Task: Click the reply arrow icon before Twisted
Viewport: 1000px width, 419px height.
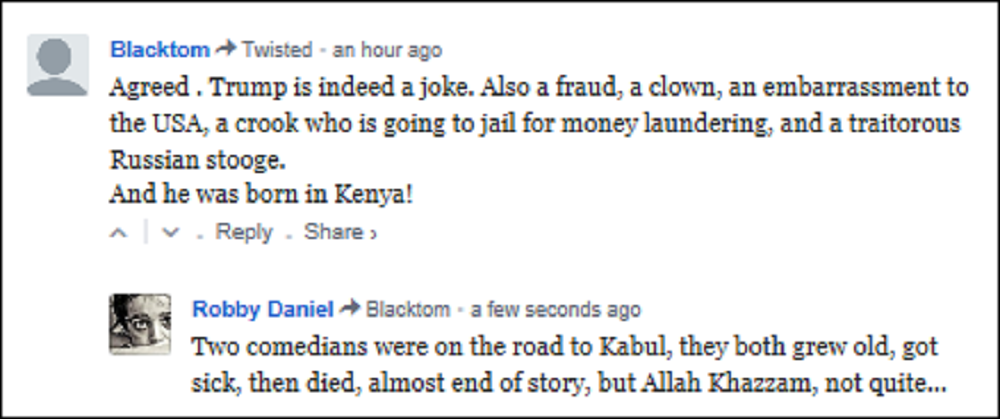Action: pyautogui.click(x=226, y=49)
